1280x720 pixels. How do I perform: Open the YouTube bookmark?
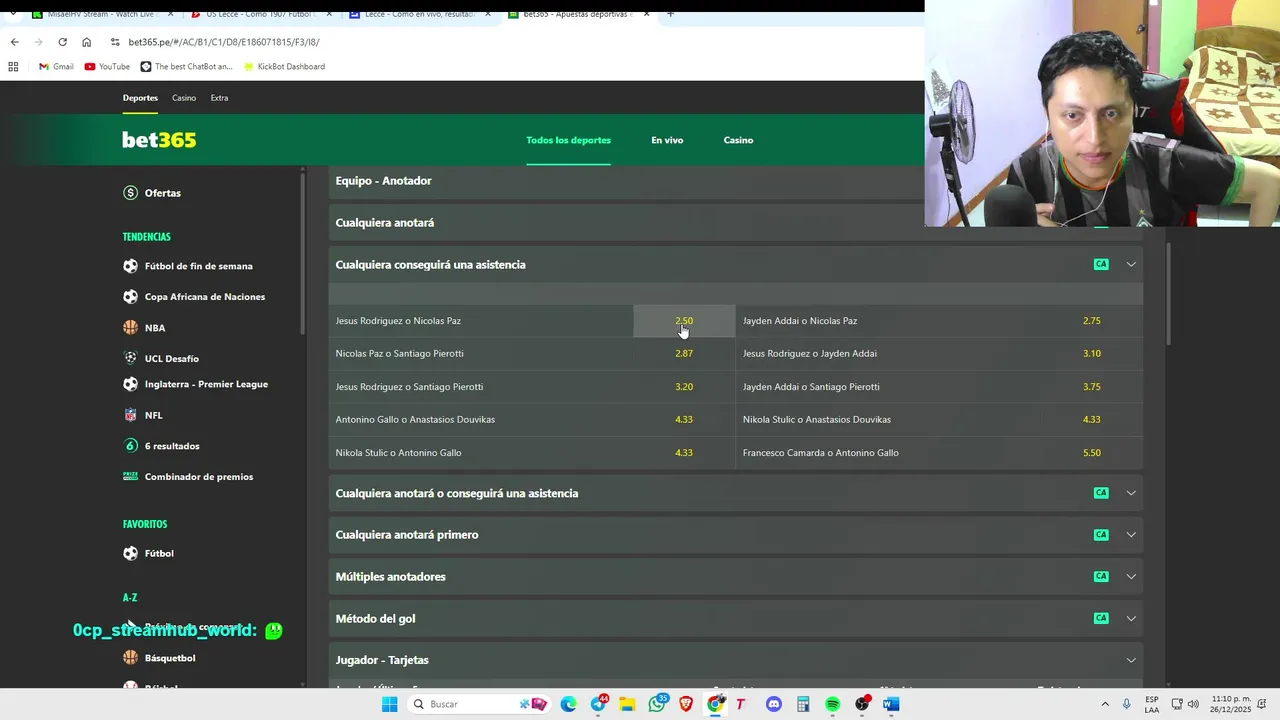click(107, 67)
